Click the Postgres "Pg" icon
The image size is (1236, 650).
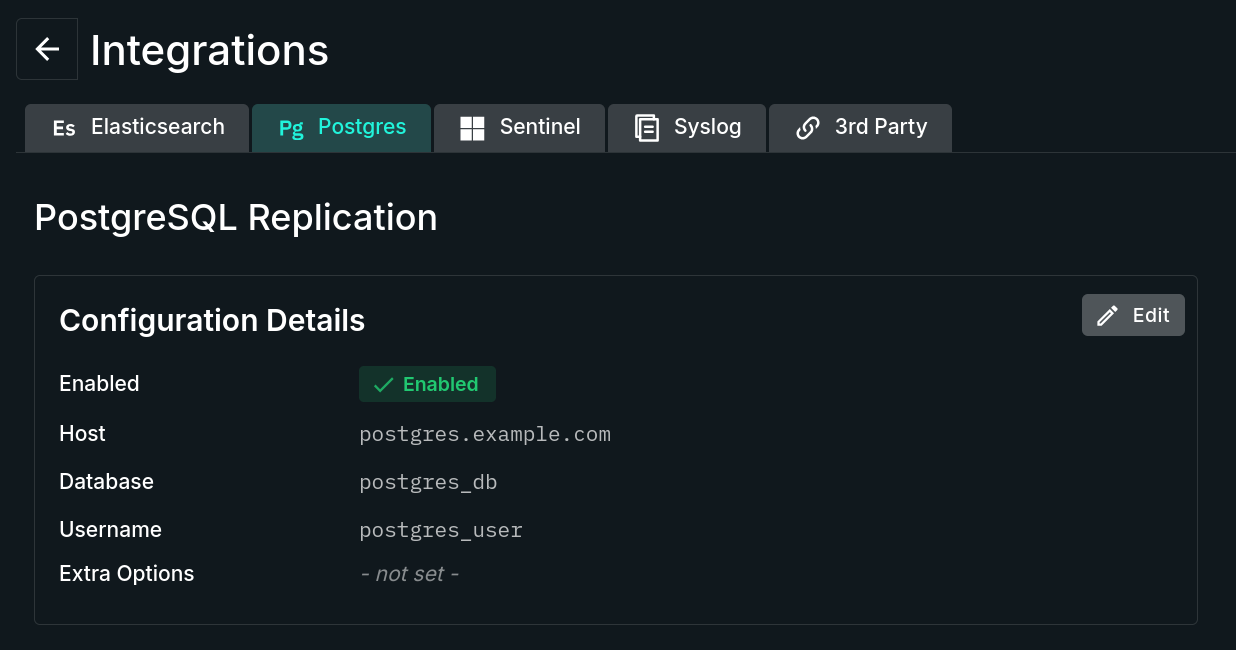[x=290, y=127]
